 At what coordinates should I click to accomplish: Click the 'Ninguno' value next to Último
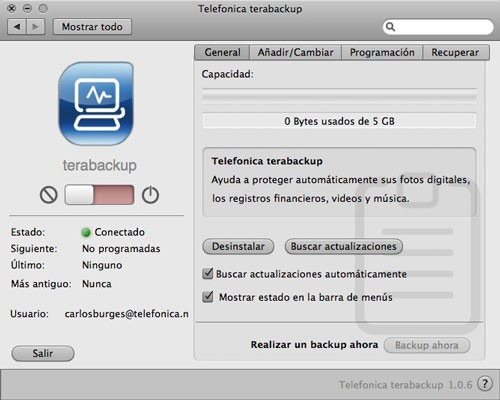(102, 265)
